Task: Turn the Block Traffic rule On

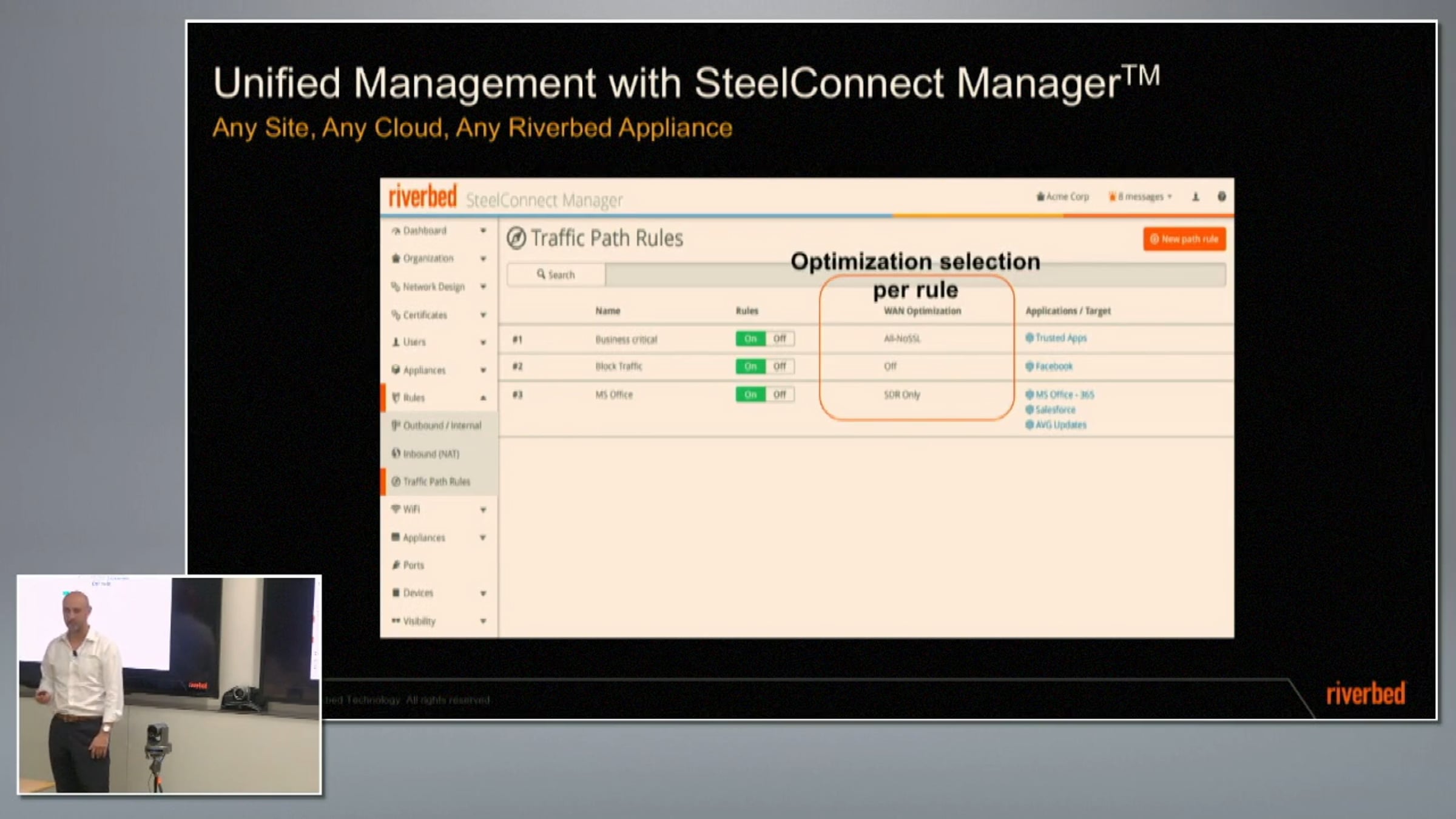Action: tap(750, 366)
